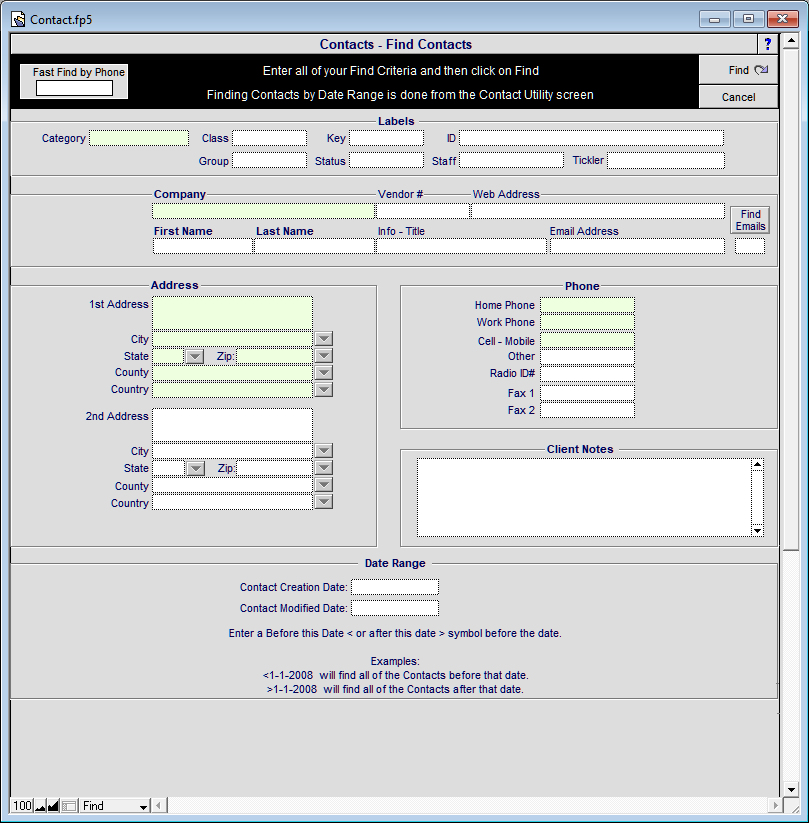Click the small field under Find Emails
Image resolution: width=809 pixels, height=823 pixels.
click(x=750, y=246)
